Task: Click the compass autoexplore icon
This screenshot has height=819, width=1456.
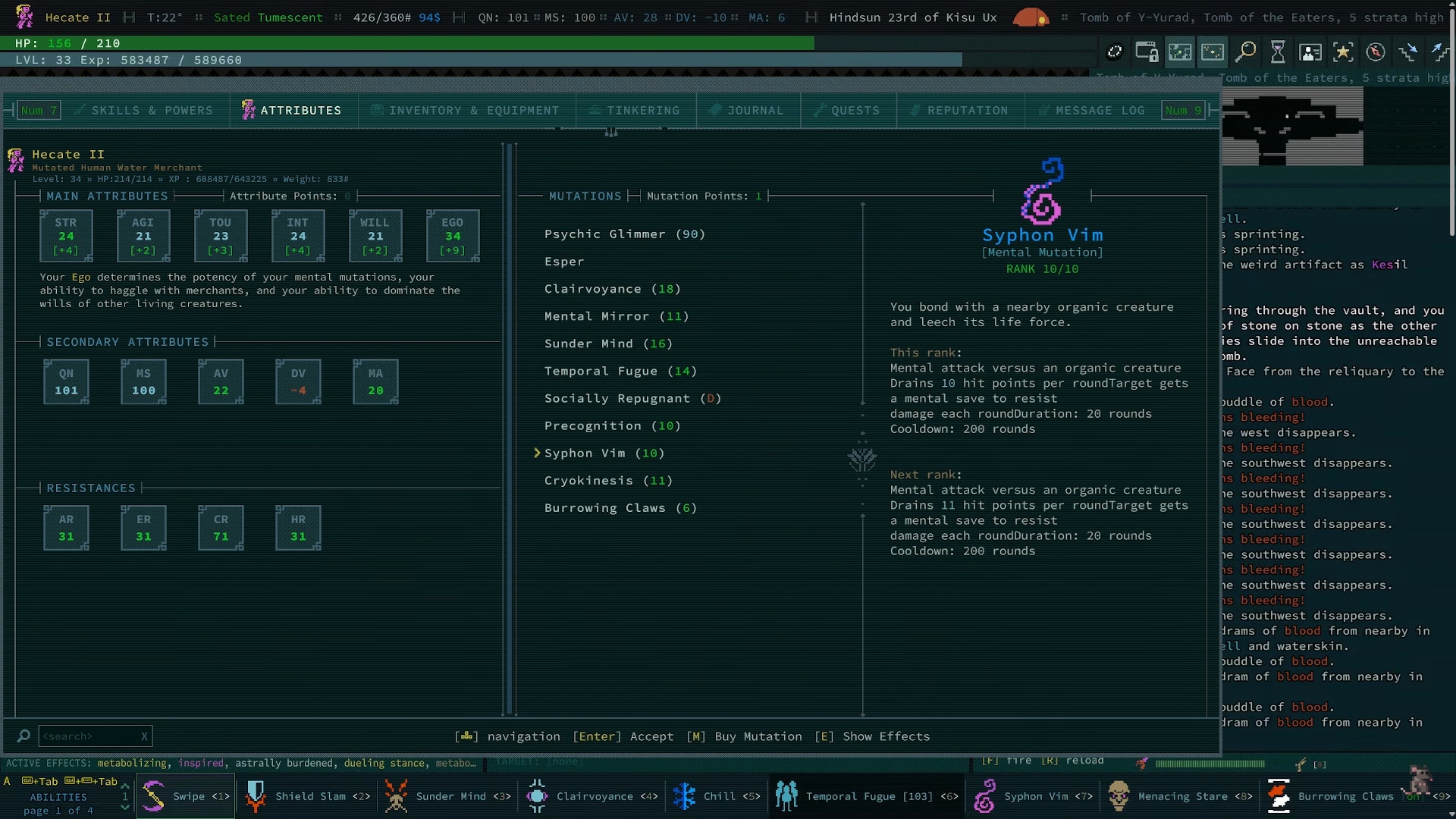Action: pos(1376,52)
